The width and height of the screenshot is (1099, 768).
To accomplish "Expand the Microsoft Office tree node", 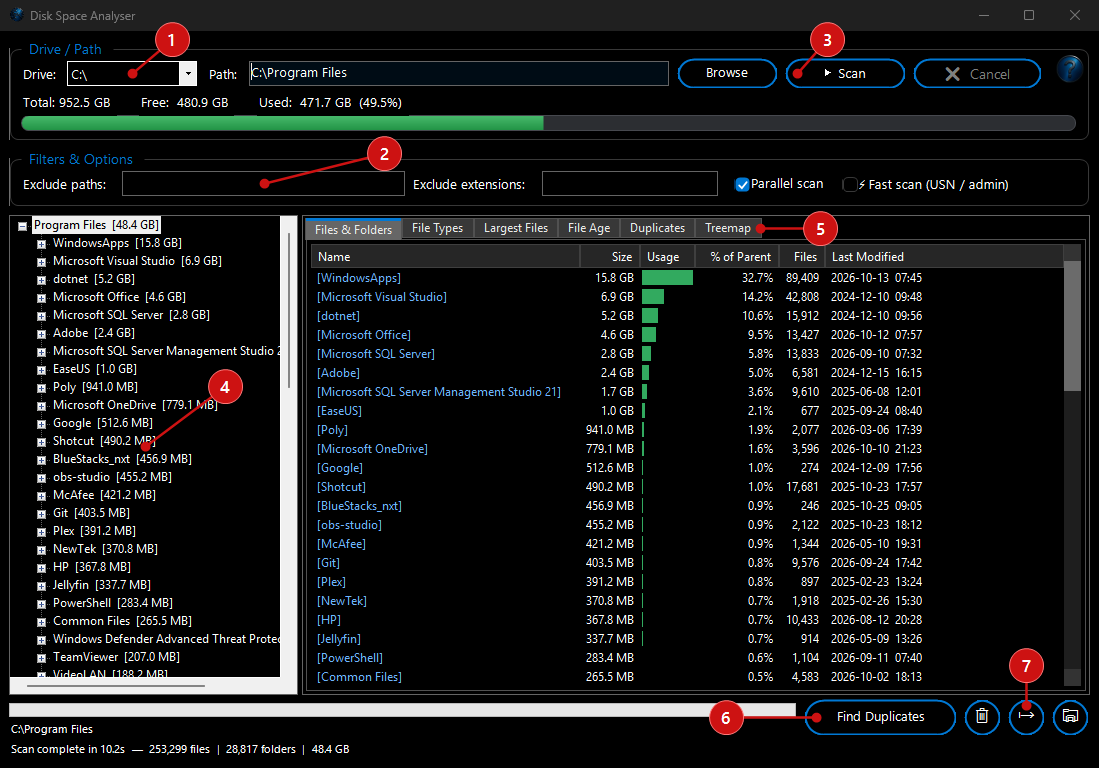I will pyautogui.click(x=41, y=298).
